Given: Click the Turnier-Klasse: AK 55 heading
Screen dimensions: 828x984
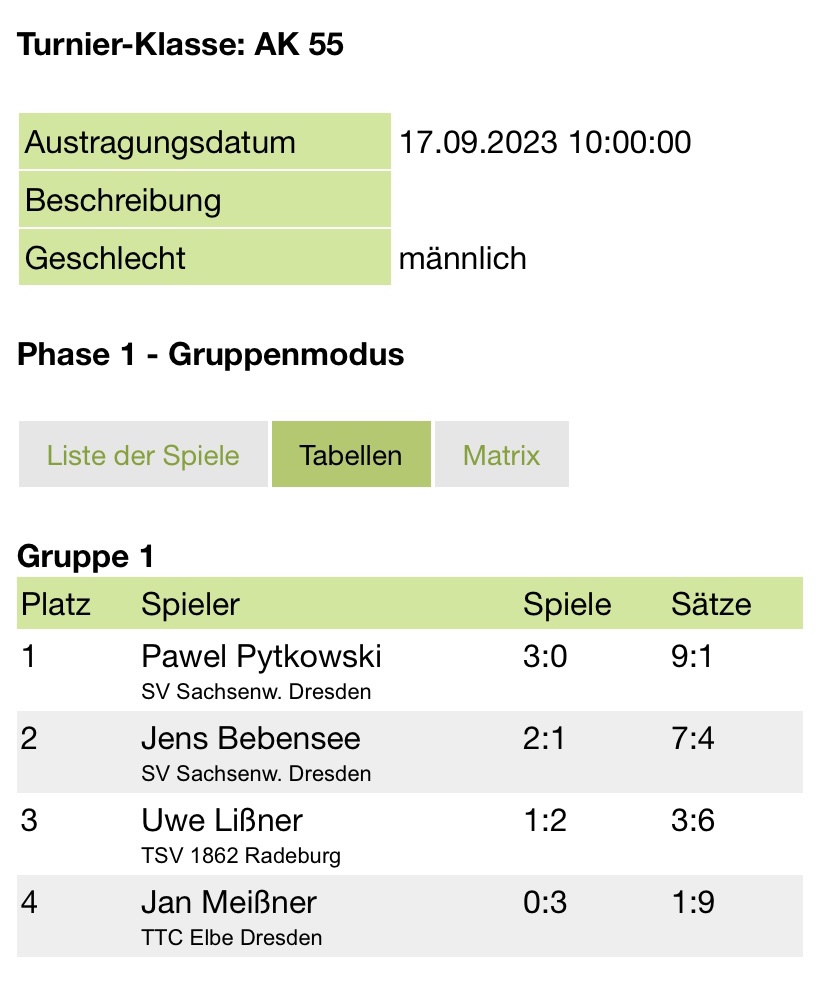Looking at the screenshot, I should (180, 44).
